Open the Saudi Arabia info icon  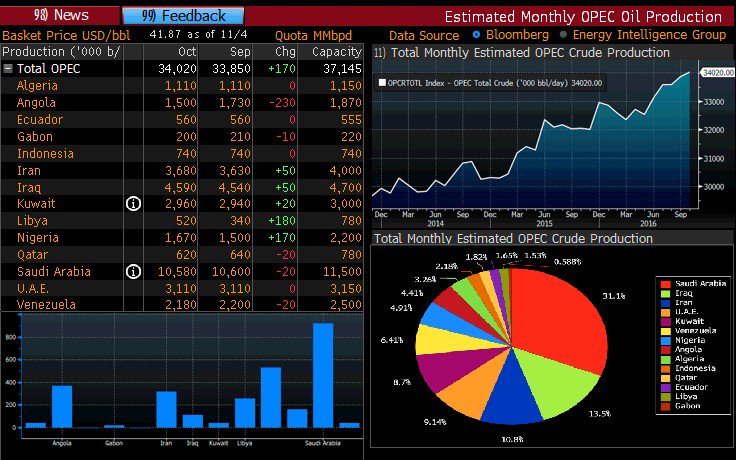[133, 271]
